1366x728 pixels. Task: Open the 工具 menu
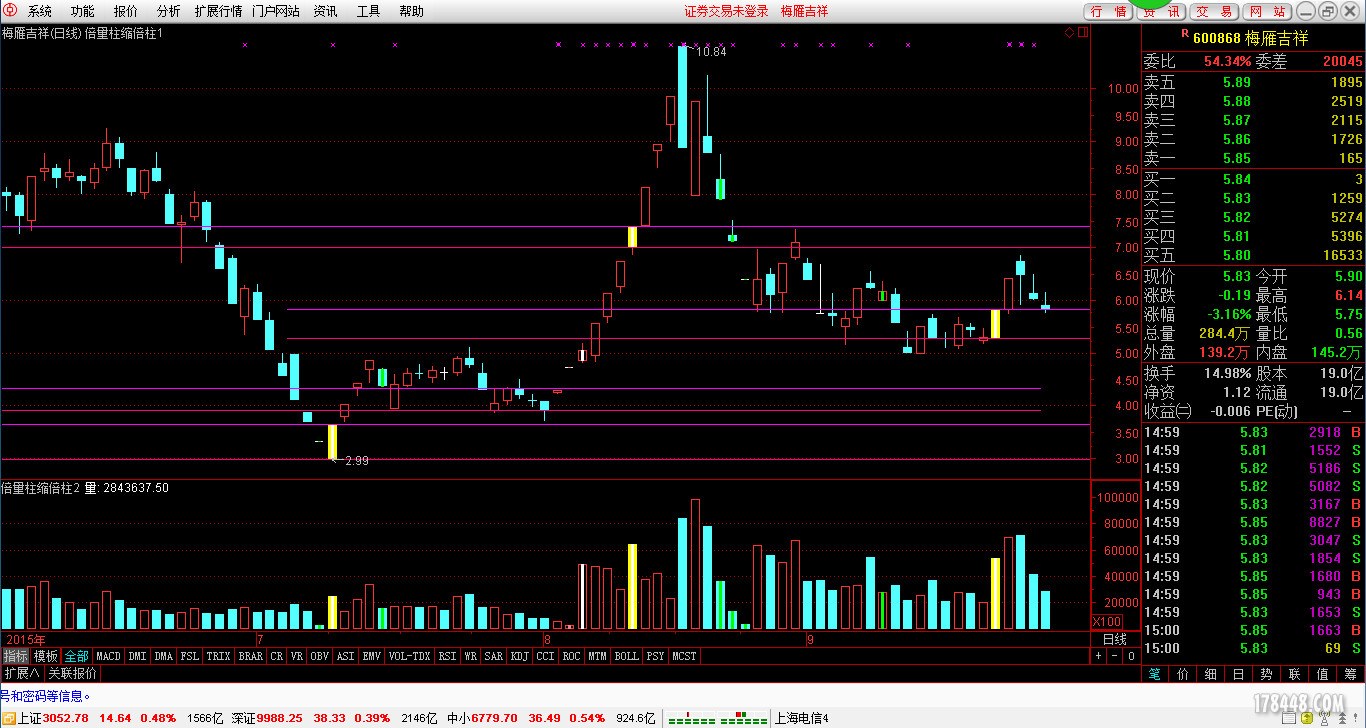(x=368, y=11)
